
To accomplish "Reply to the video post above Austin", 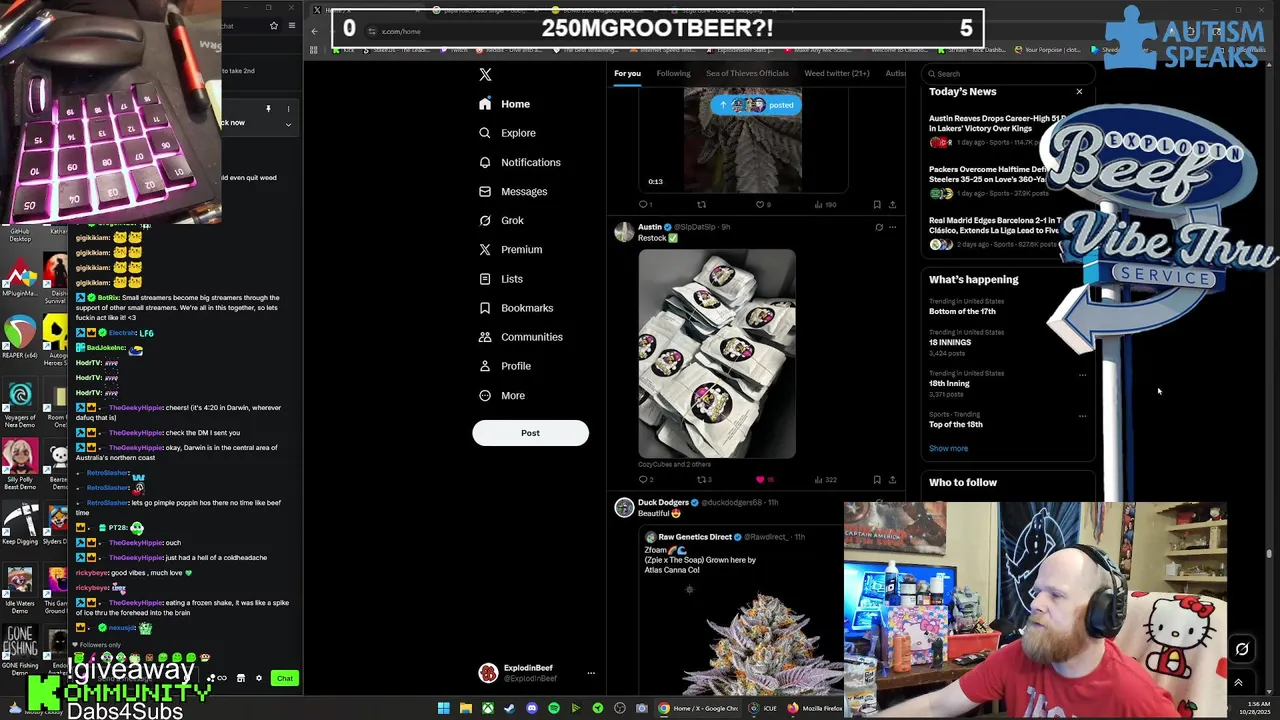I will click(x=645, y=205).
